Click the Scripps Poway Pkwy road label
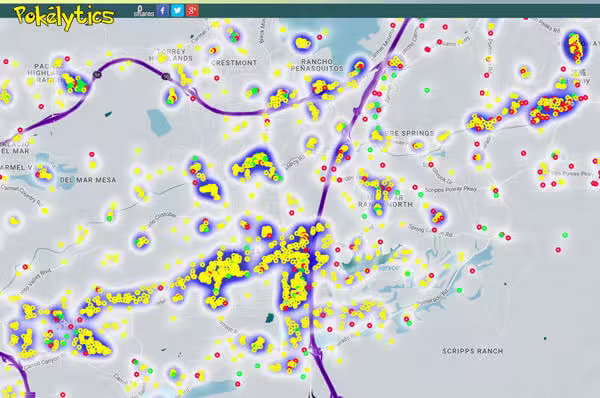The width and height of the screenshot is (600, 398). tap(451, 189)
